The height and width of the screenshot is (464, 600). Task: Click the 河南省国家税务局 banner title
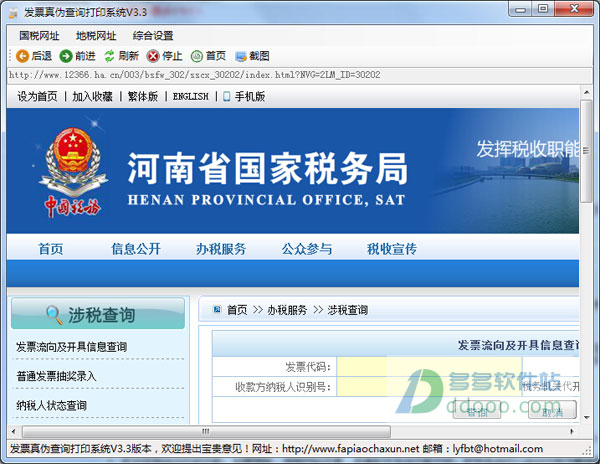(x=267, y=169)
